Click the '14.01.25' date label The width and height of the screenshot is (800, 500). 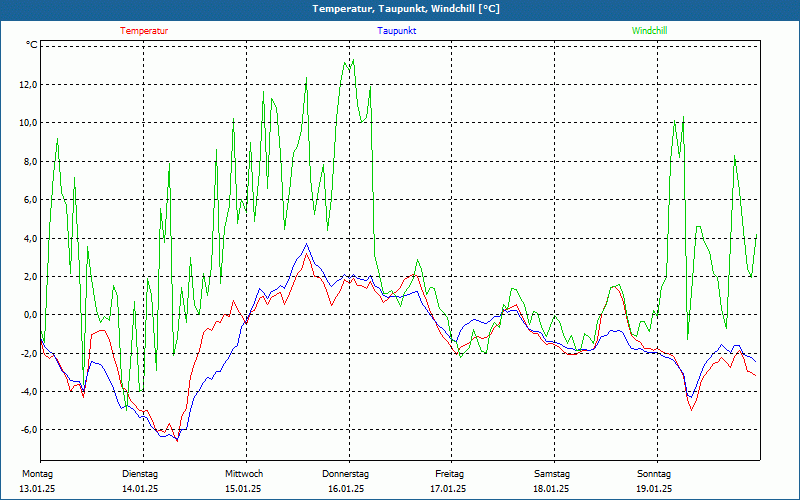(140, 489)
